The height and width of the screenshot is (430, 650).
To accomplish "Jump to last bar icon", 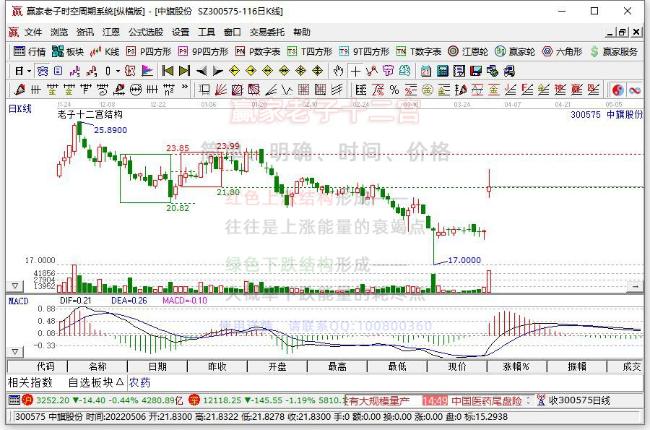I will pyautogui.click(x=184, y=71).
